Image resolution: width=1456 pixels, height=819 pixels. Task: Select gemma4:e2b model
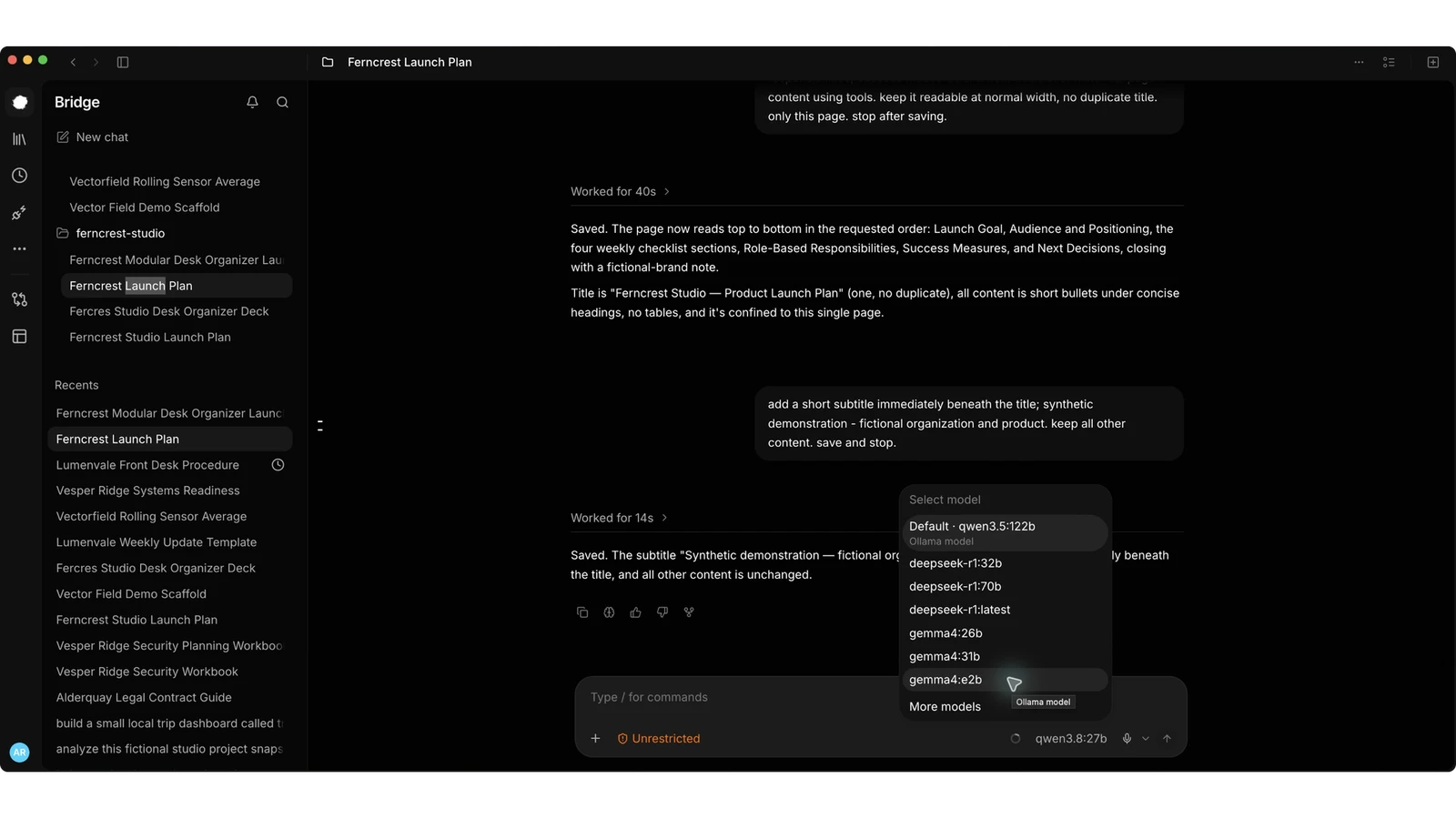[x=1005, y=680]
